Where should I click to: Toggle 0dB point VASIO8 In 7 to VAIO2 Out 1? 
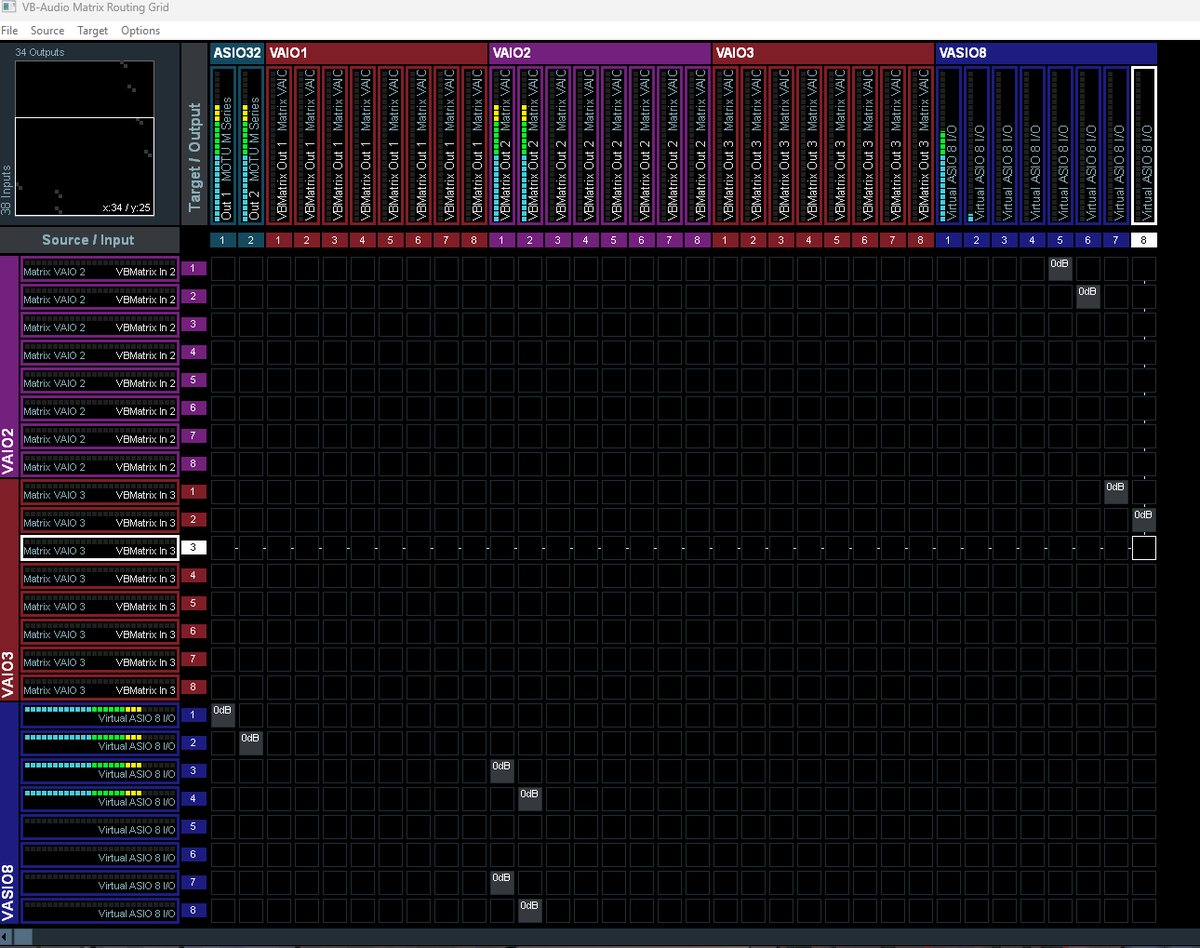pyautogui.click(x=502, y=882)
